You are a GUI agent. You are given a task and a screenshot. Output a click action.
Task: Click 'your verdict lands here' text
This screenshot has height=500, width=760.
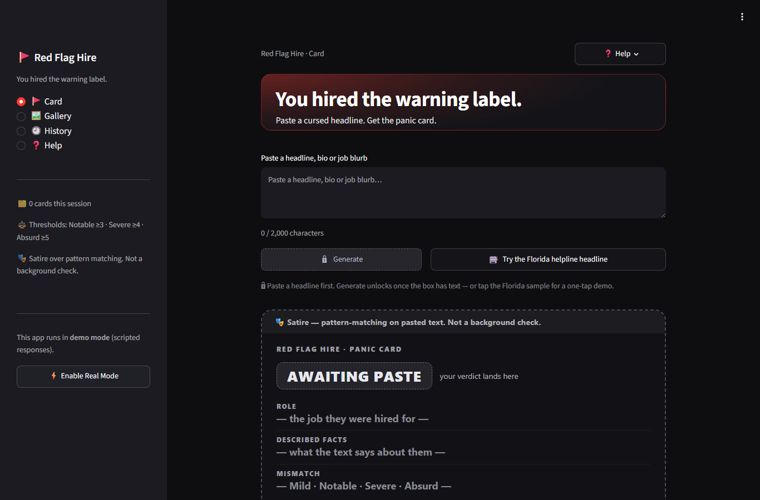479,376
